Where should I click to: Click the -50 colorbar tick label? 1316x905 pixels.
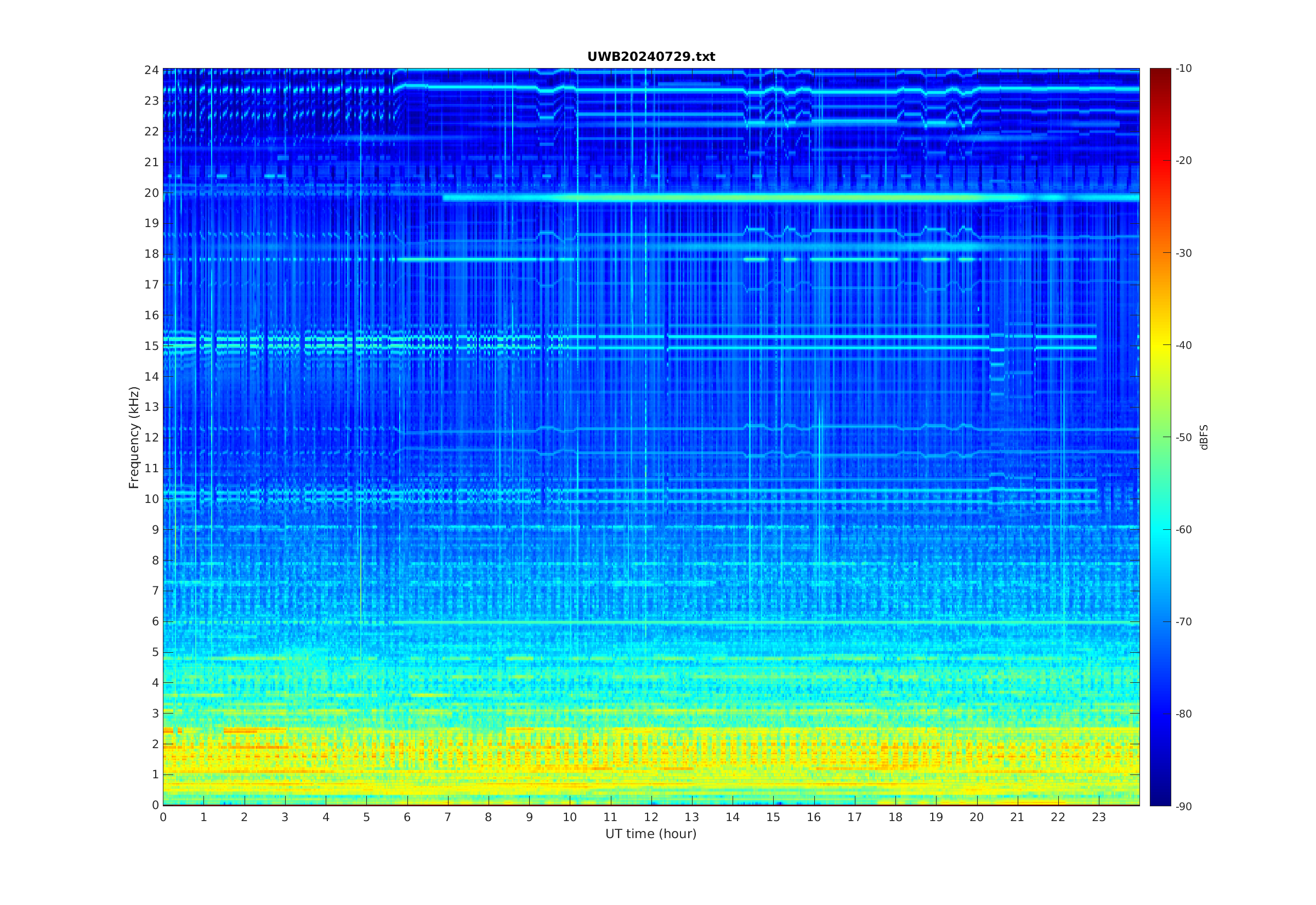tap(1183, 437)
